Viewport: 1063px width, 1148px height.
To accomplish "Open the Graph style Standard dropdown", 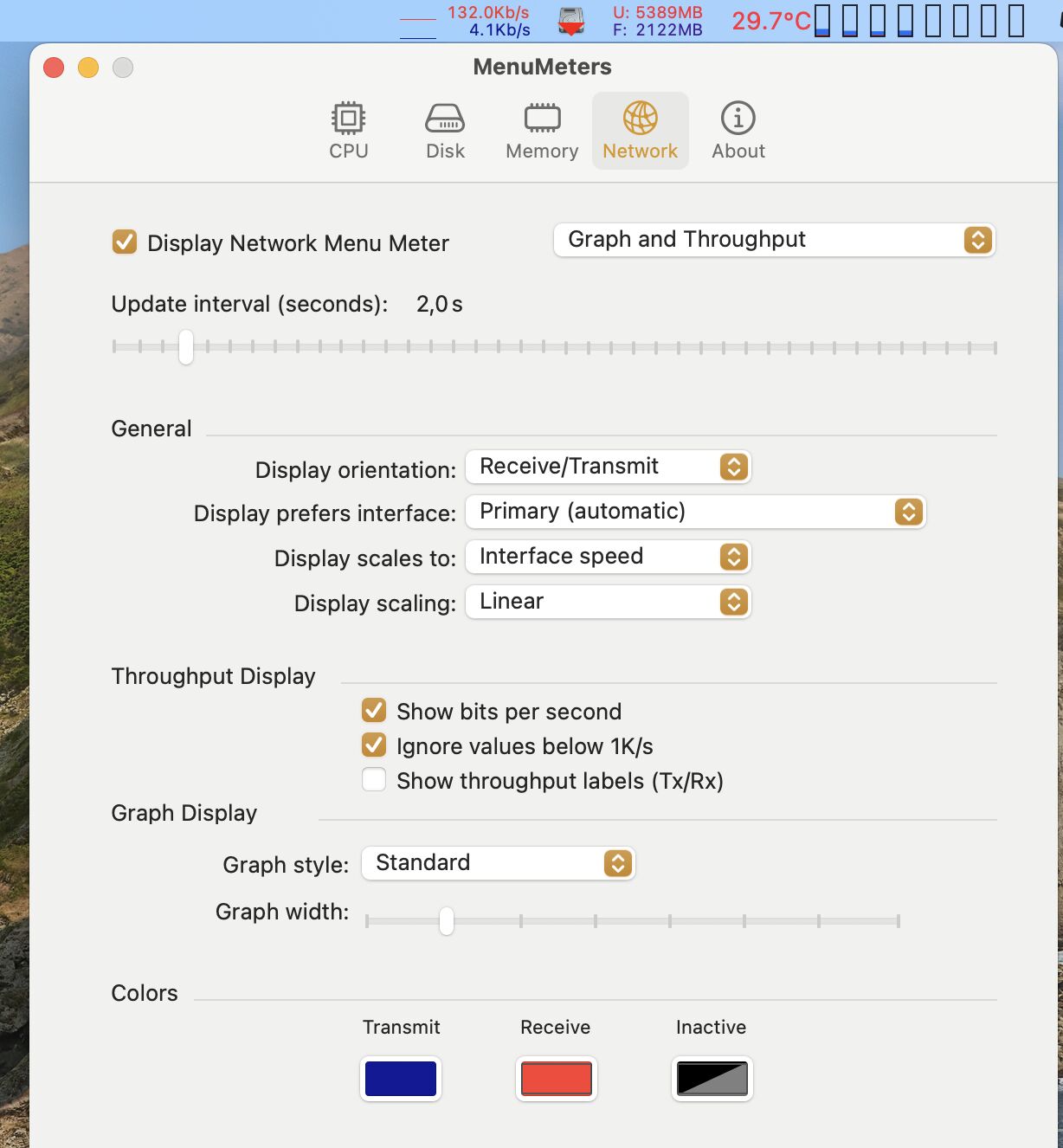I will [498, 863].
